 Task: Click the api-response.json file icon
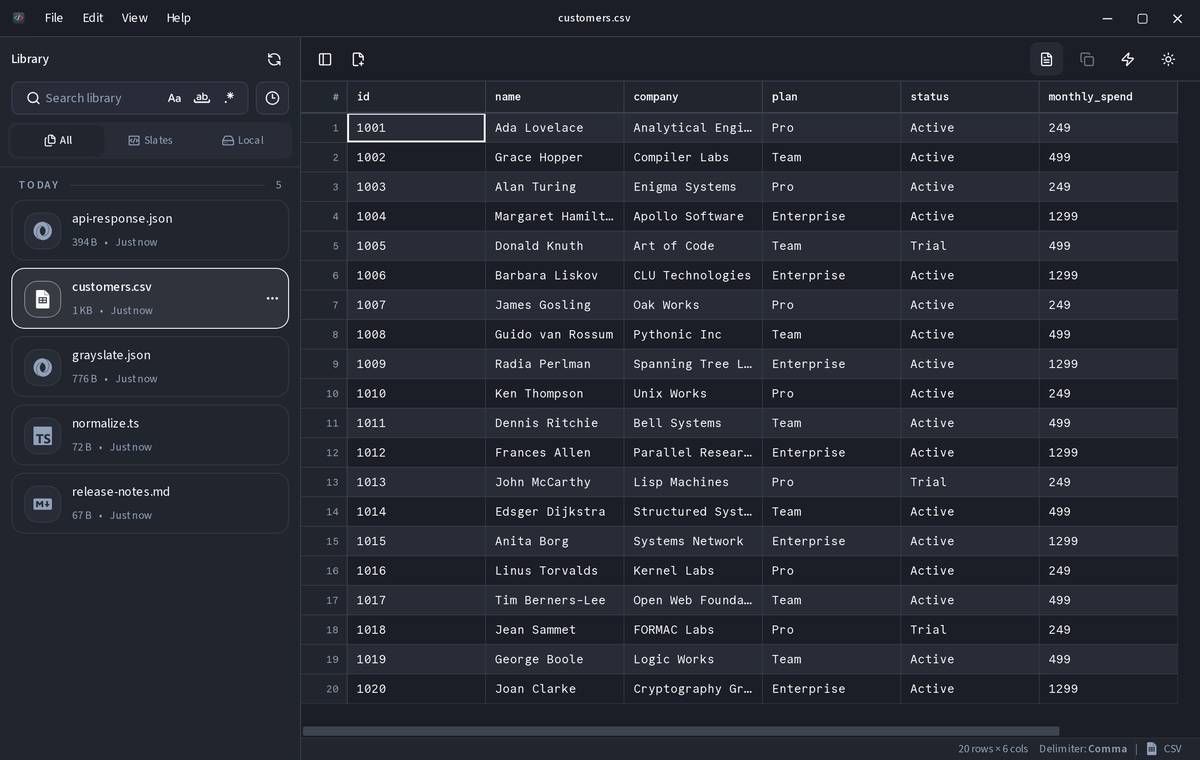click(x=42, y=230)
